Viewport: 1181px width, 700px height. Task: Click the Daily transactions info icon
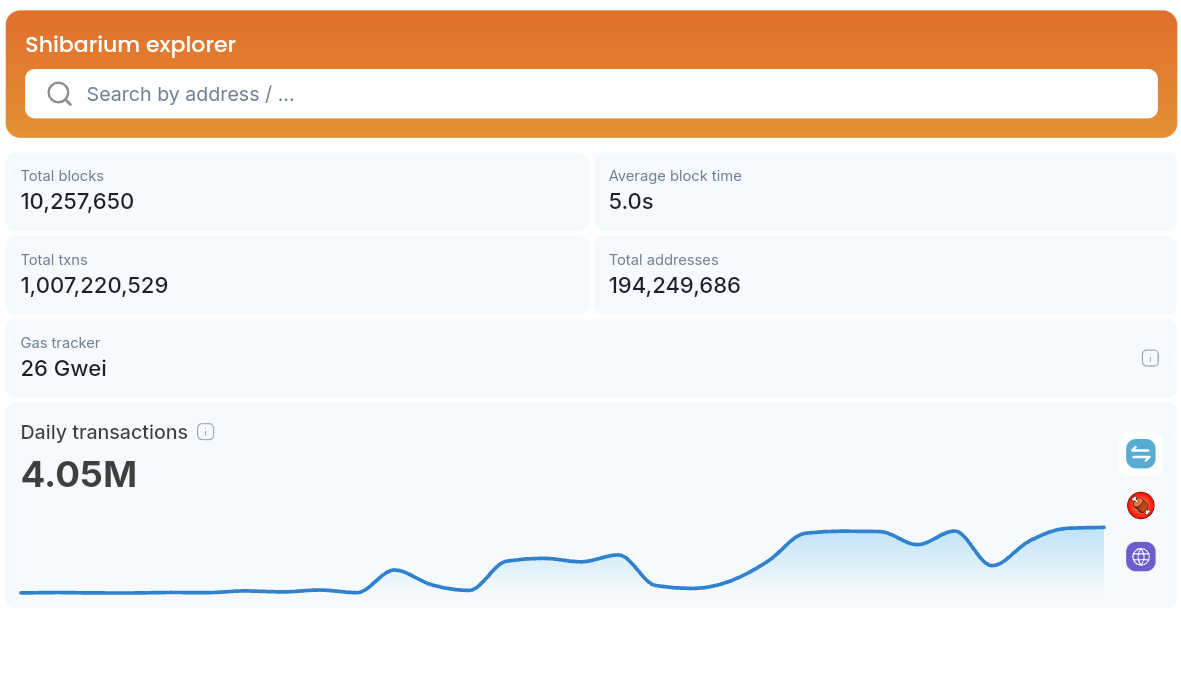[206, 431]
